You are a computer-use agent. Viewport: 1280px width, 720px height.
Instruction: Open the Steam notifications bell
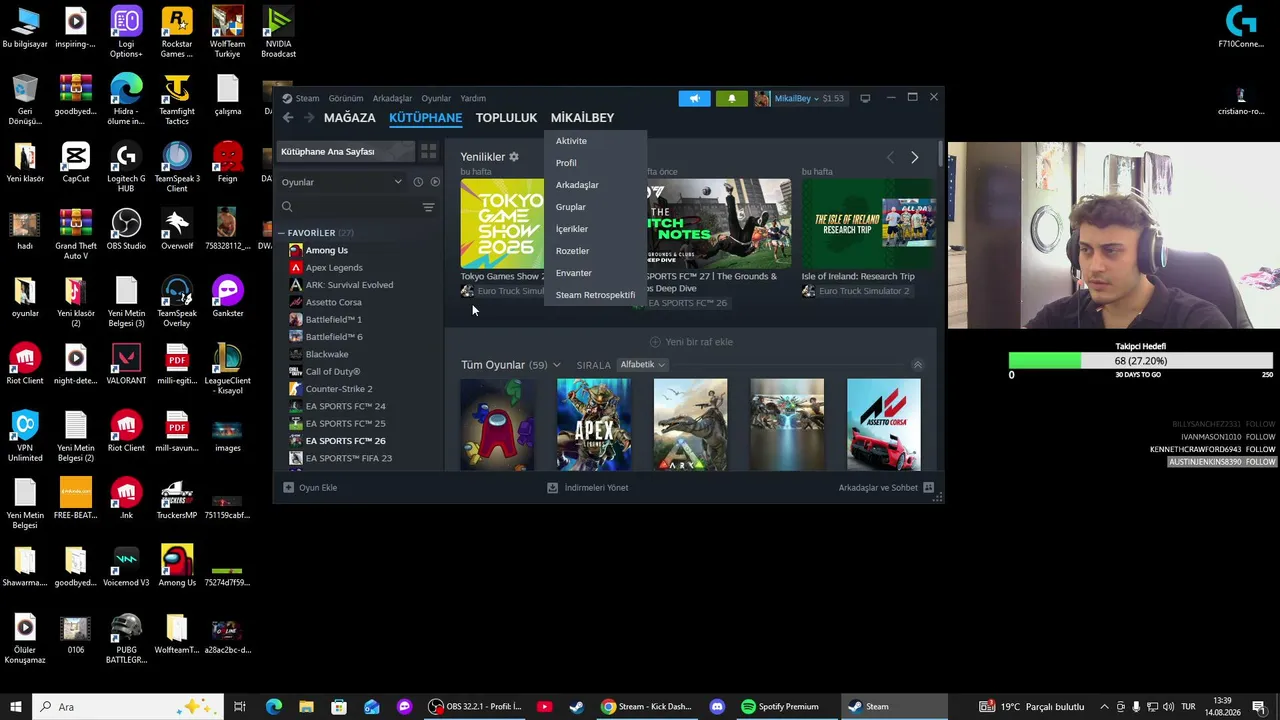(x=732, y=98)
